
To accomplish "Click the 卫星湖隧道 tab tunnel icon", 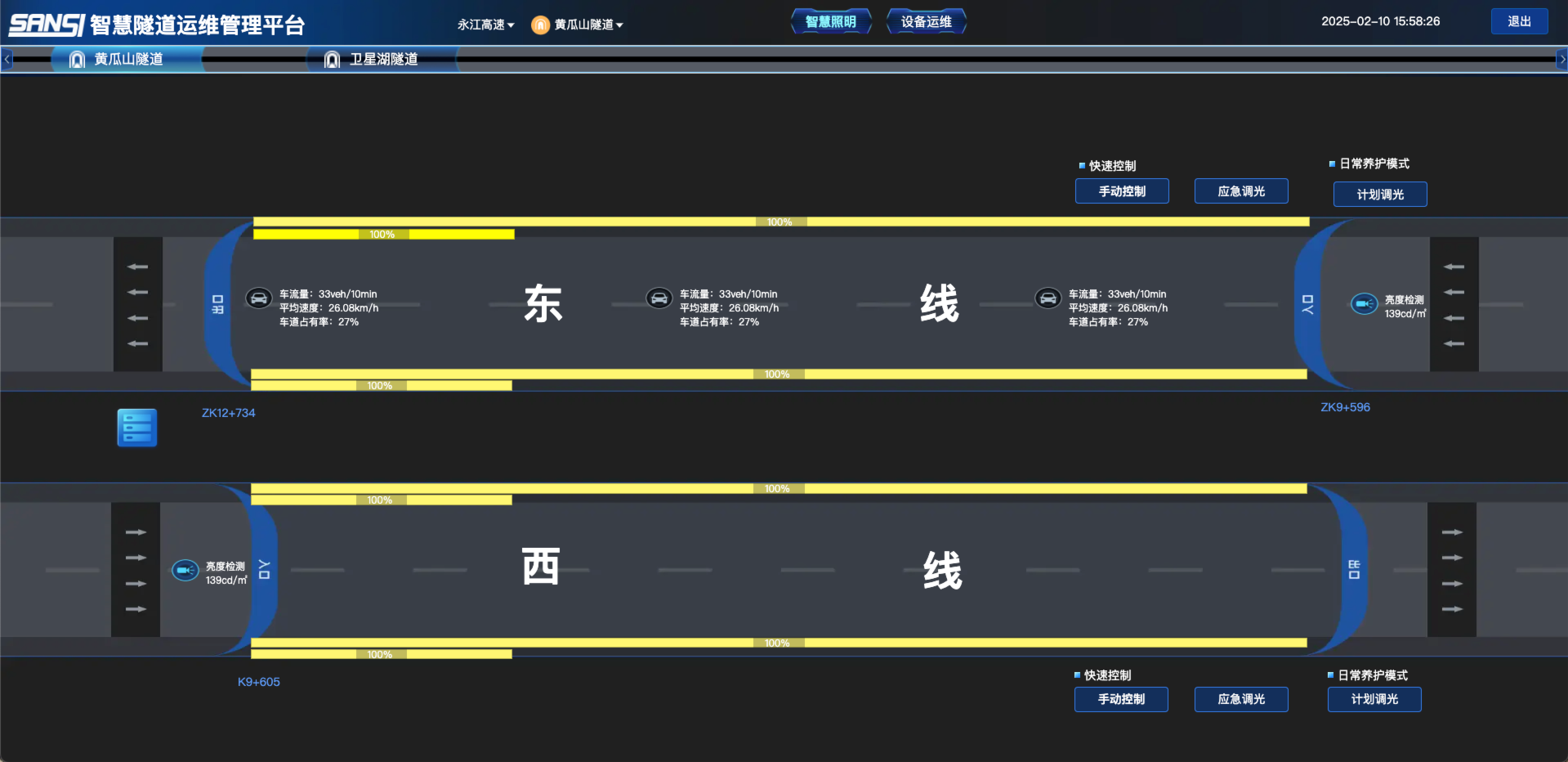I will [332, 59].
